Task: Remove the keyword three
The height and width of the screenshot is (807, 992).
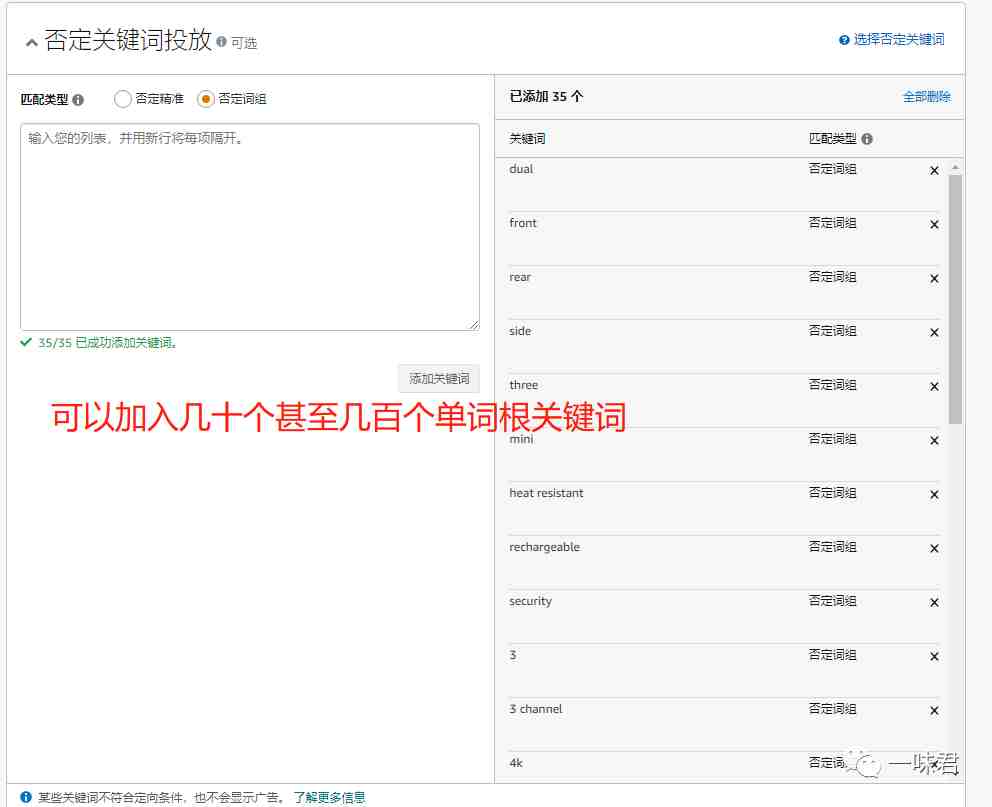Action: click(934, 386)
